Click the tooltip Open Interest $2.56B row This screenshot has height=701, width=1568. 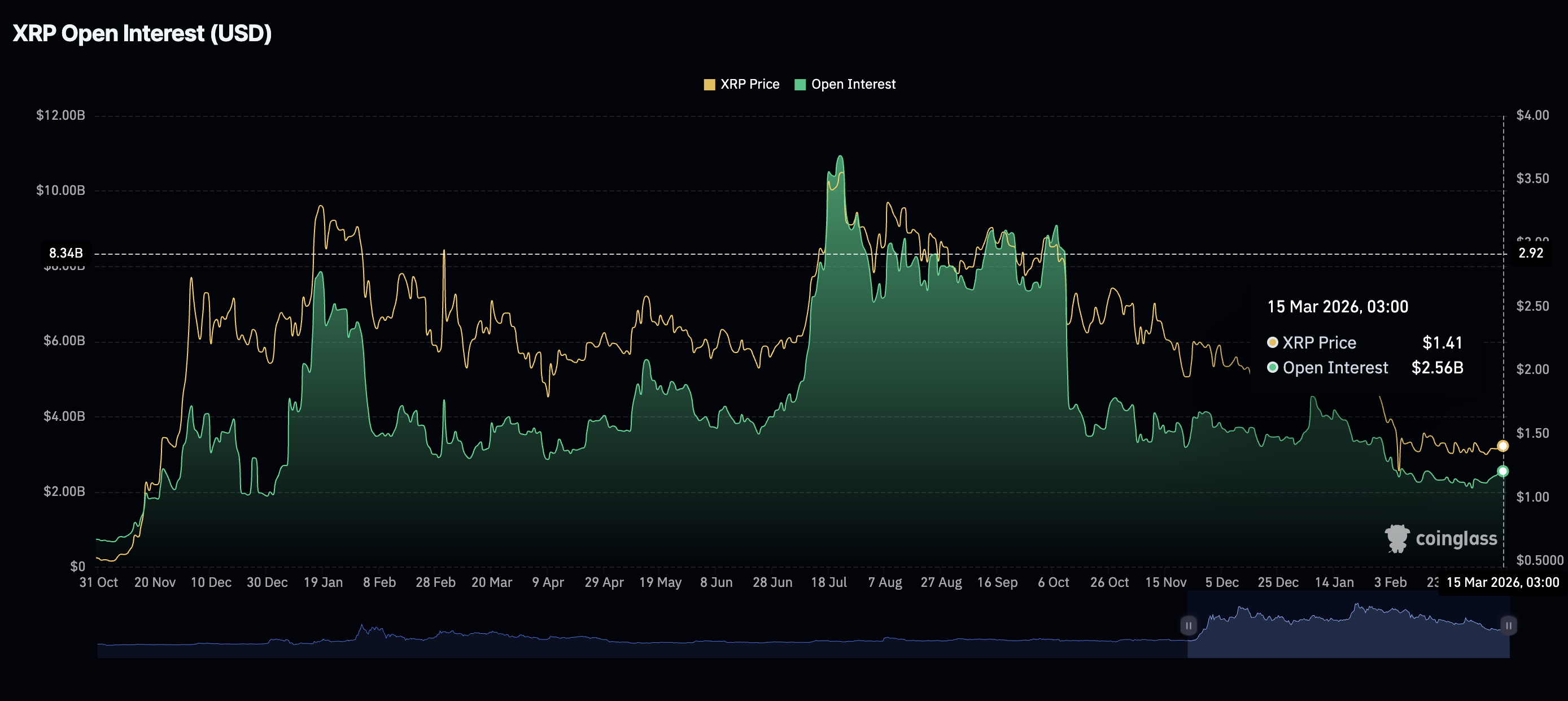[1365, 368]
